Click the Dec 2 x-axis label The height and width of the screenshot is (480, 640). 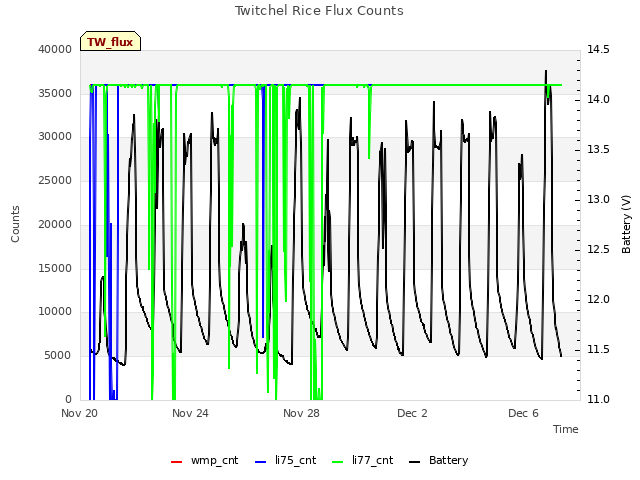click(x=412, y=413)
